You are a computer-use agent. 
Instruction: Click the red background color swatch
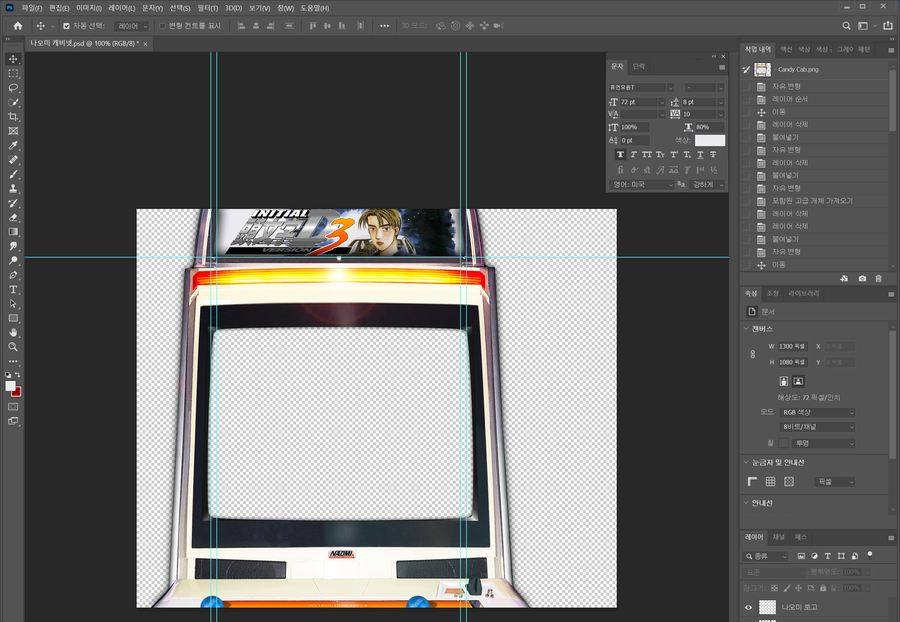pos(17,392)
